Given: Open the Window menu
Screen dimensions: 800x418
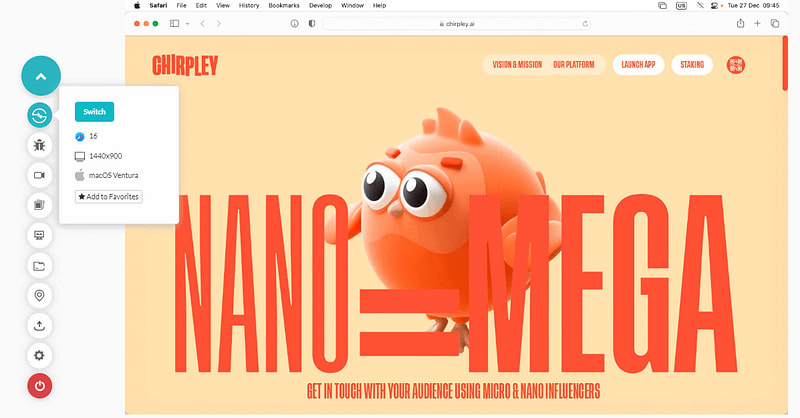Looking at the screenshot, I should [x=353, y=6].
